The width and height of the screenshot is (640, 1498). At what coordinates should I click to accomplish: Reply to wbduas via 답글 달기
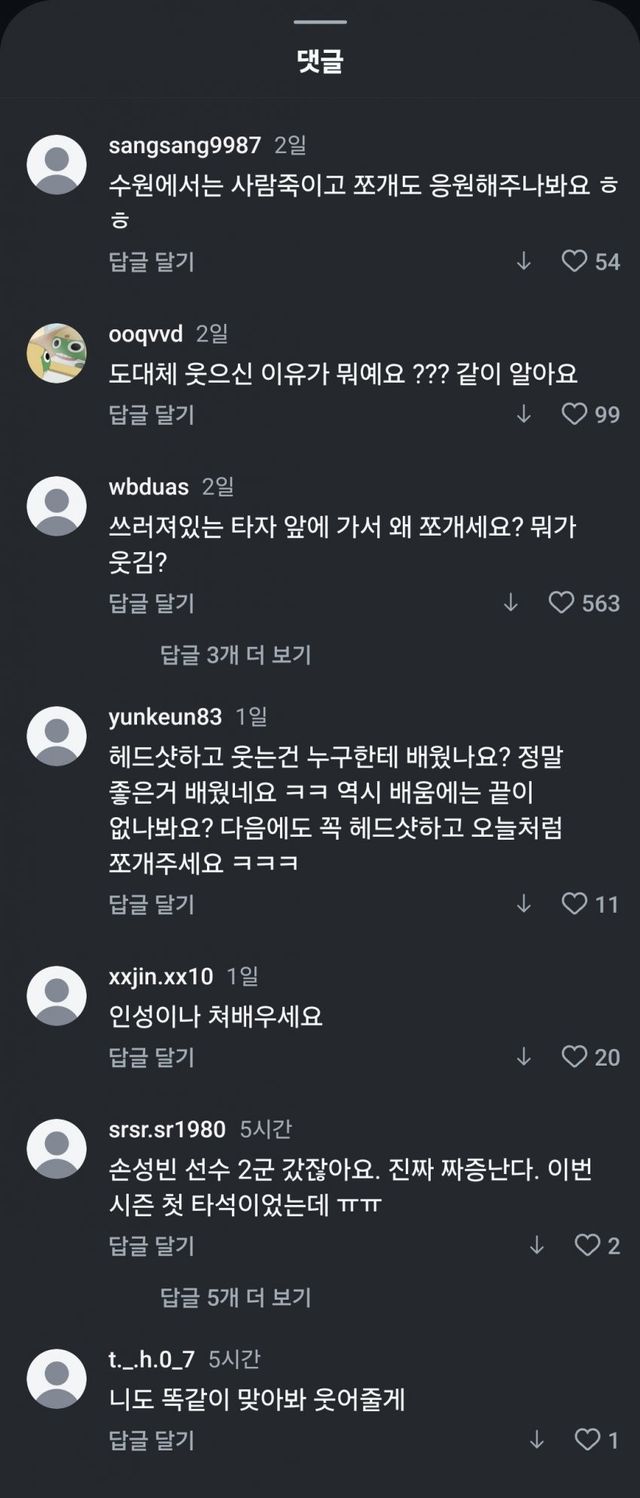[x=151, y=603]
